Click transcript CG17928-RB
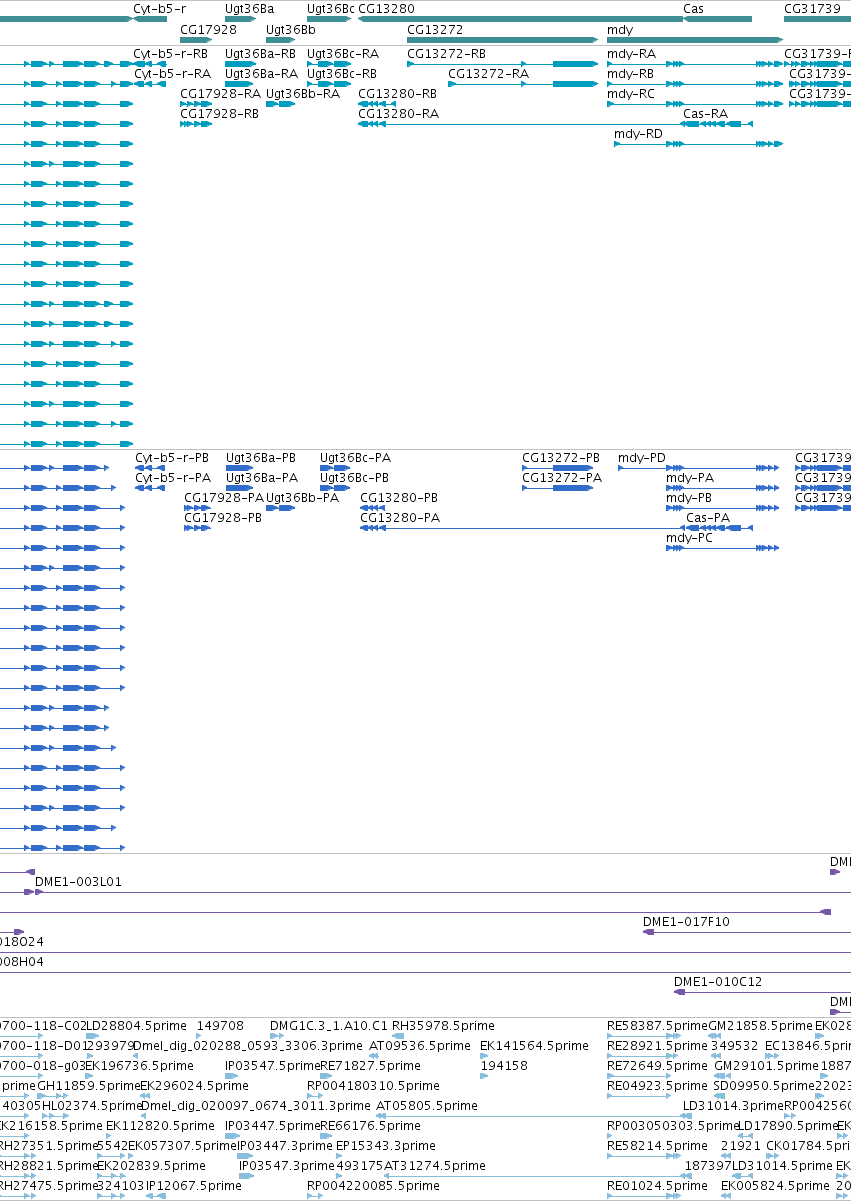 coord(219,114)
